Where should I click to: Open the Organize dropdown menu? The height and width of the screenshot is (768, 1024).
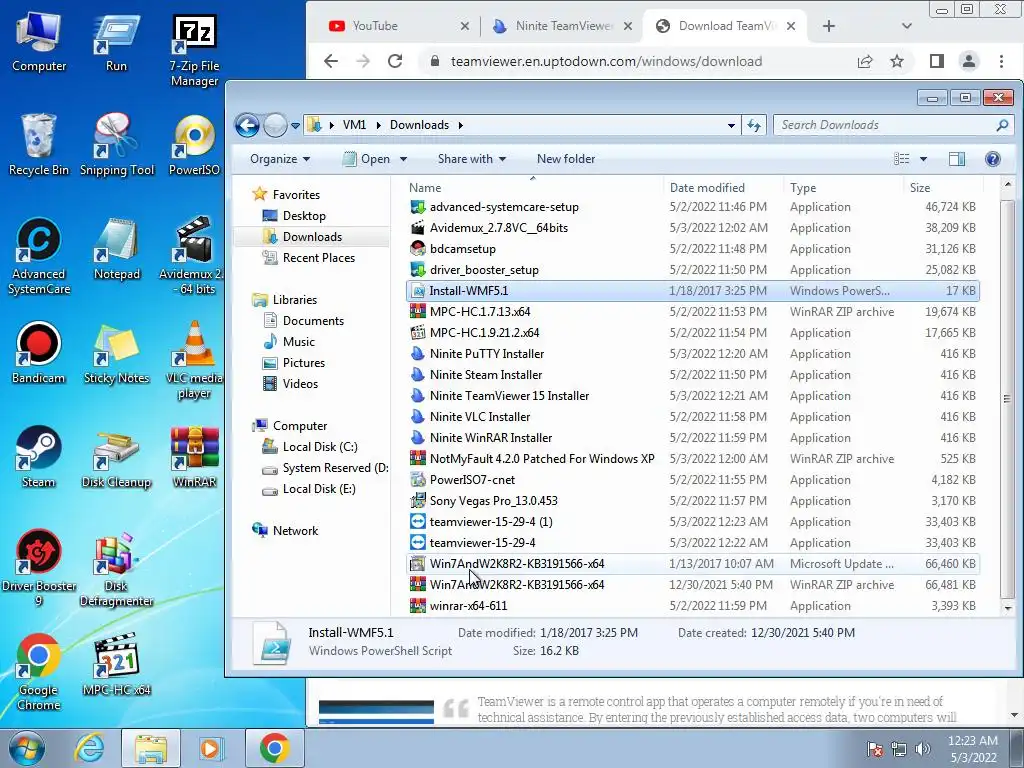(280, 159)
